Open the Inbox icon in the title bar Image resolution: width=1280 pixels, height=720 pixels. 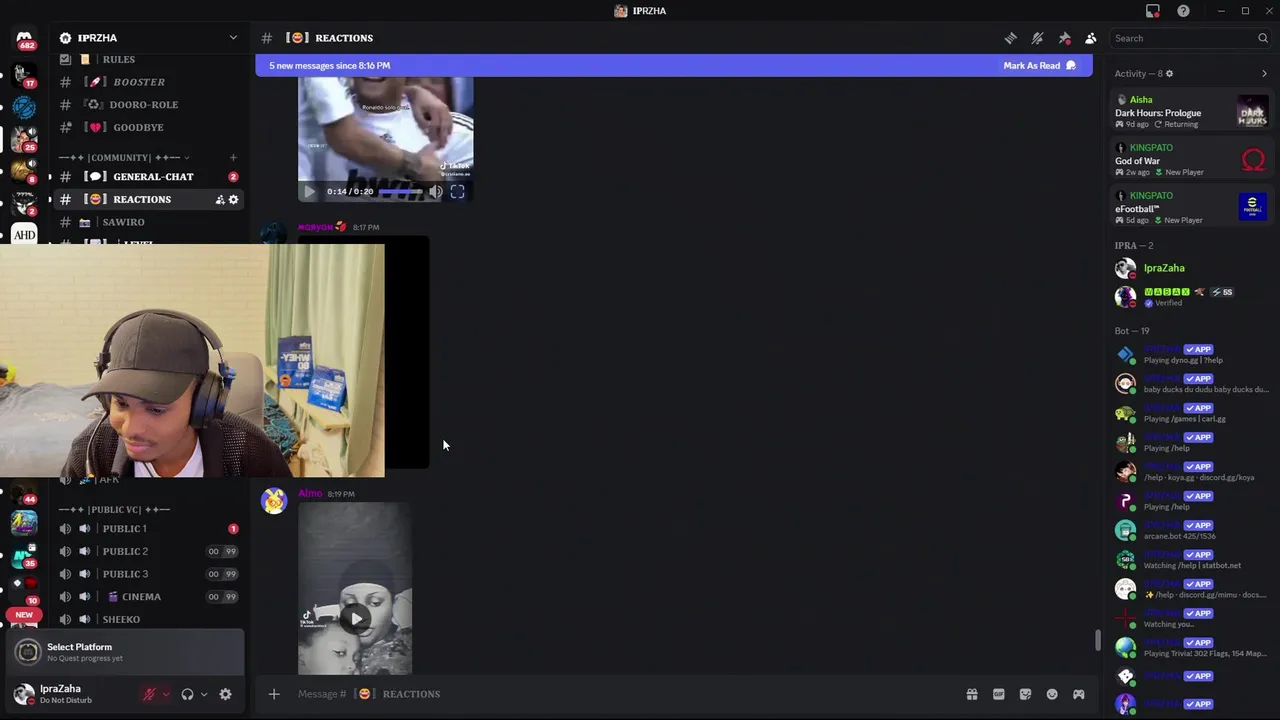click(x=1153, y=11)
